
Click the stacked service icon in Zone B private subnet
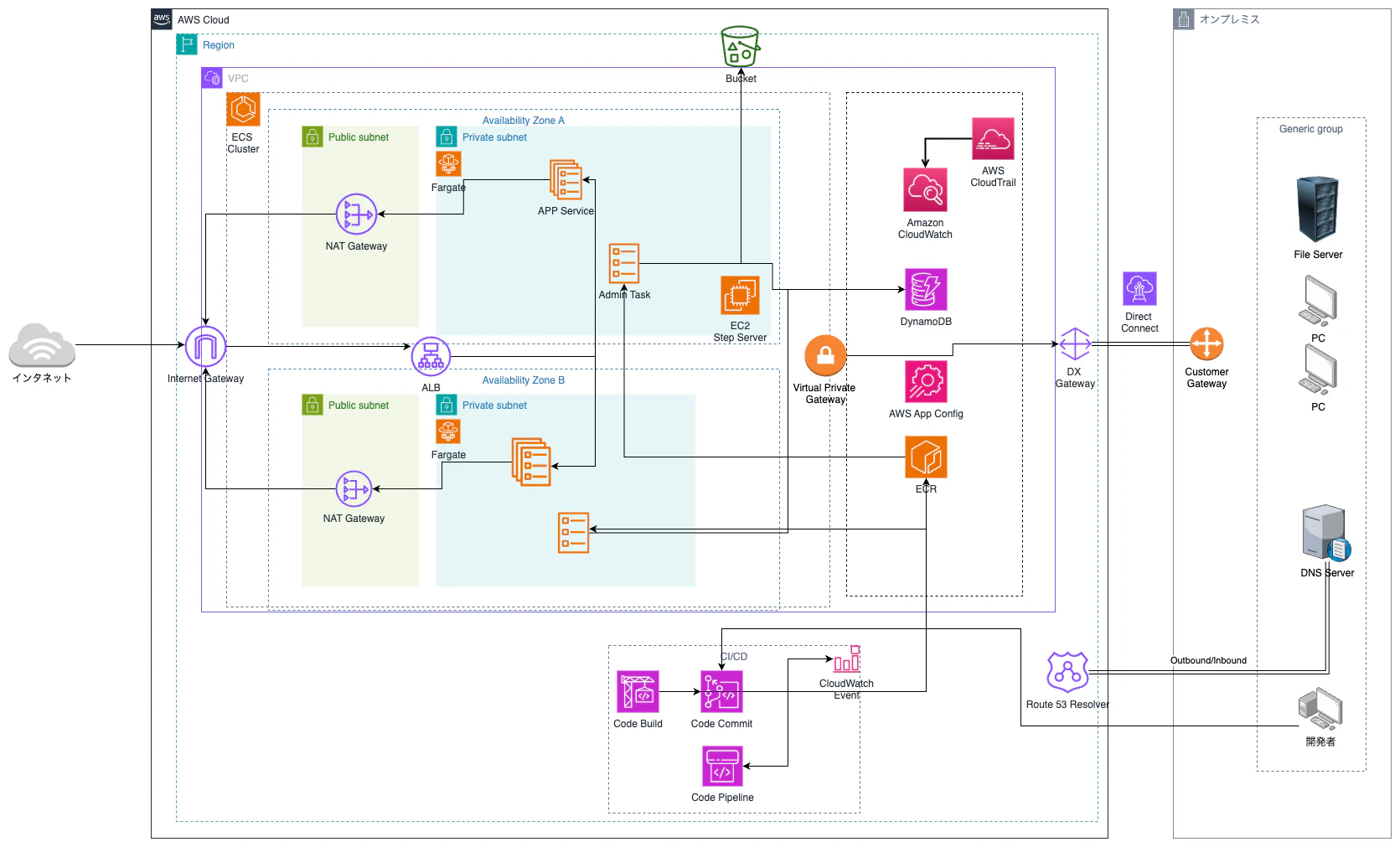tap(532, 462)
